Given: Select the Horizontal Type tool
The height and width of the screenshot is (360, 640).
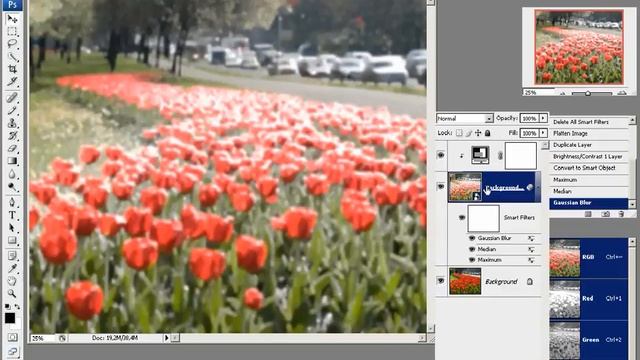Looking at the screenshot, I should click(x=12, y=215).
